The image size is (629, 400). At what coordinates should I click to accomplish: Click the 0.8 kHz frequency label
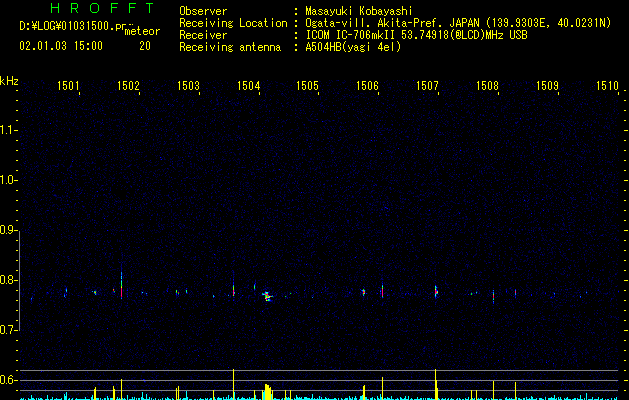click(x=8, y=280)
